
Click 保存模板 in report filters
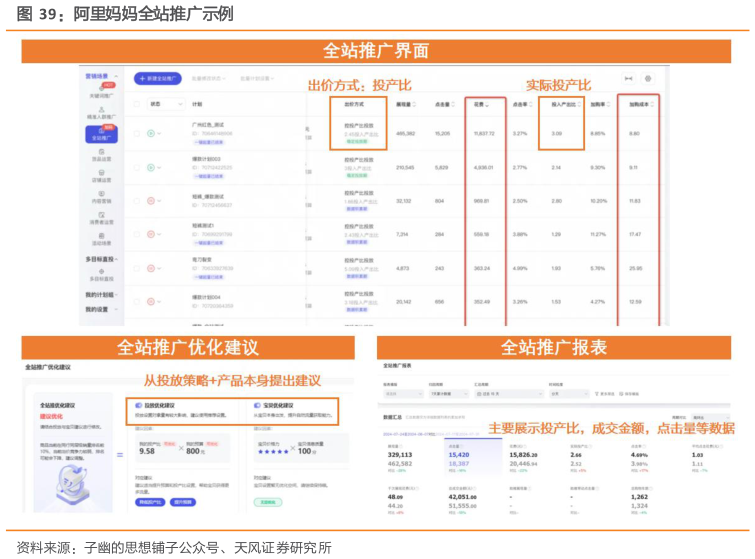[629, 394]
